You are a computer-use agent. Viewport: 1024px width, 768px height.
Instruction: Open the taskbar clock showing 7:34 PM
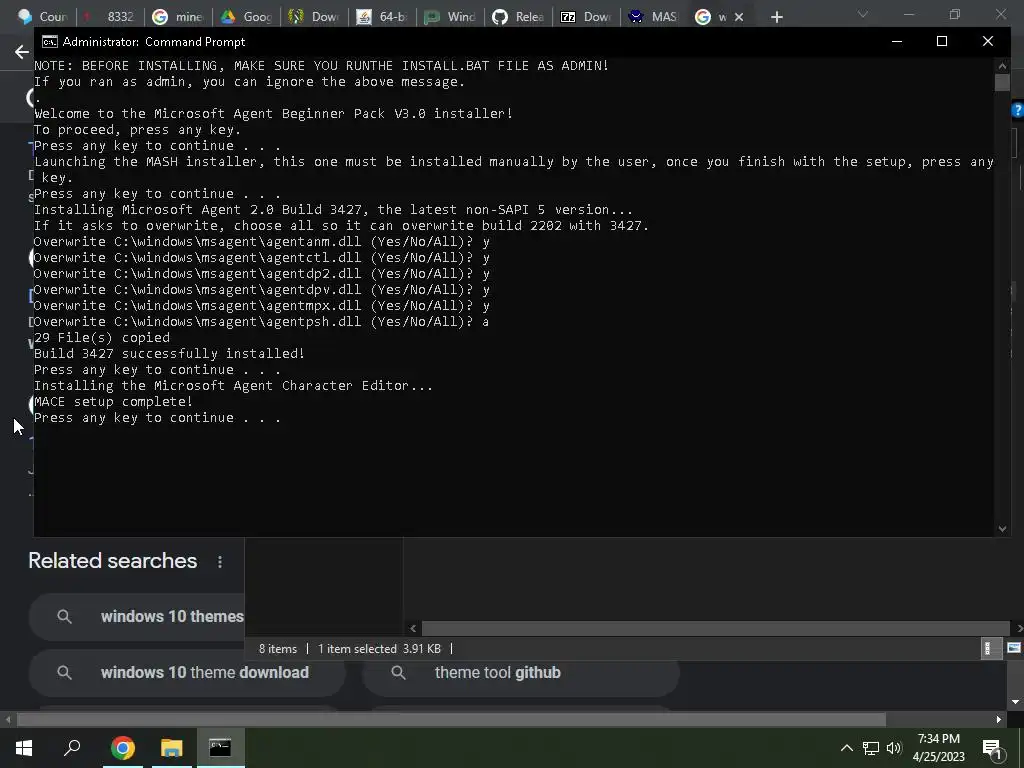[938, 748]
